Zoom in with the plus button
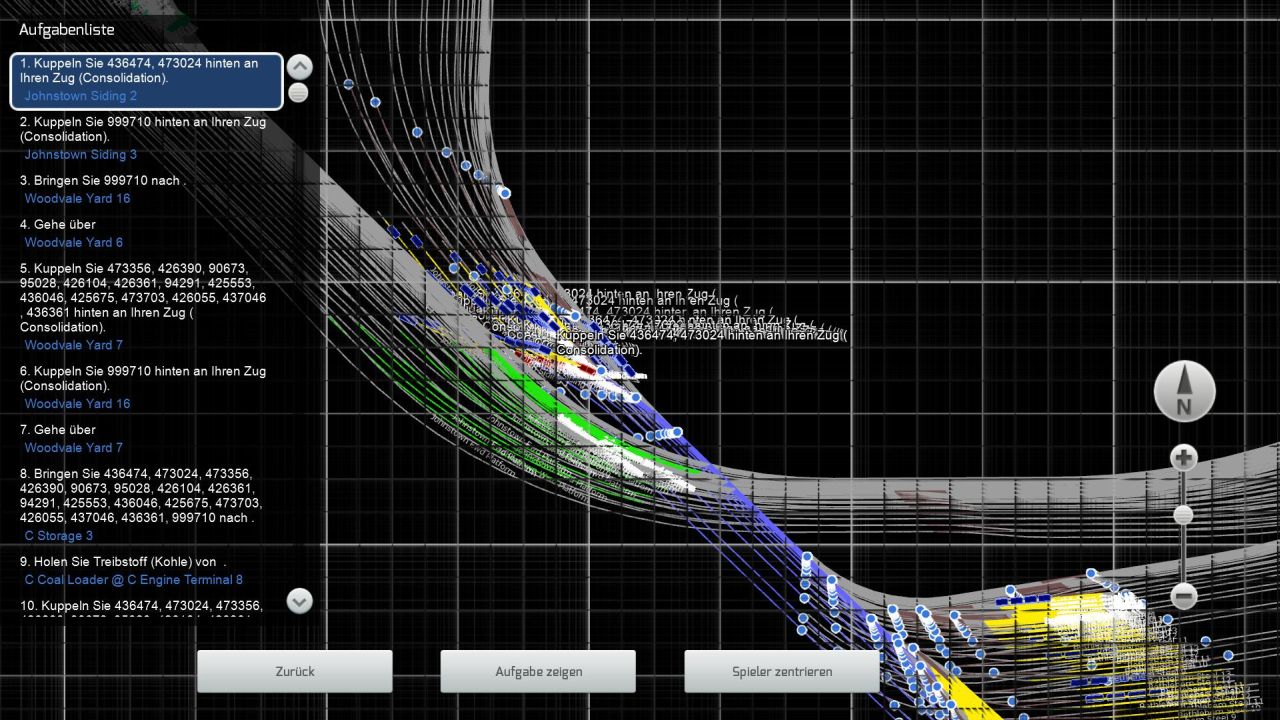 pos(1184,458)
